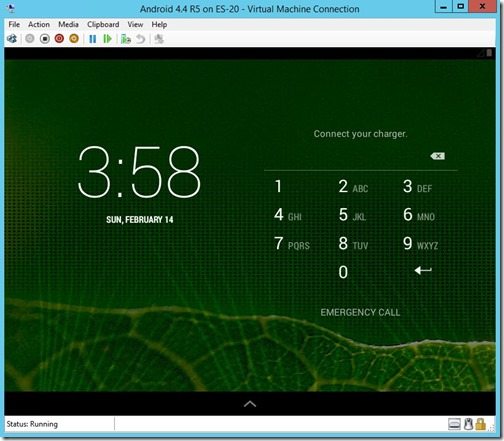504x441 pixels.
Task: Click the padlock icon in status bar
Action: click(480, 424)
